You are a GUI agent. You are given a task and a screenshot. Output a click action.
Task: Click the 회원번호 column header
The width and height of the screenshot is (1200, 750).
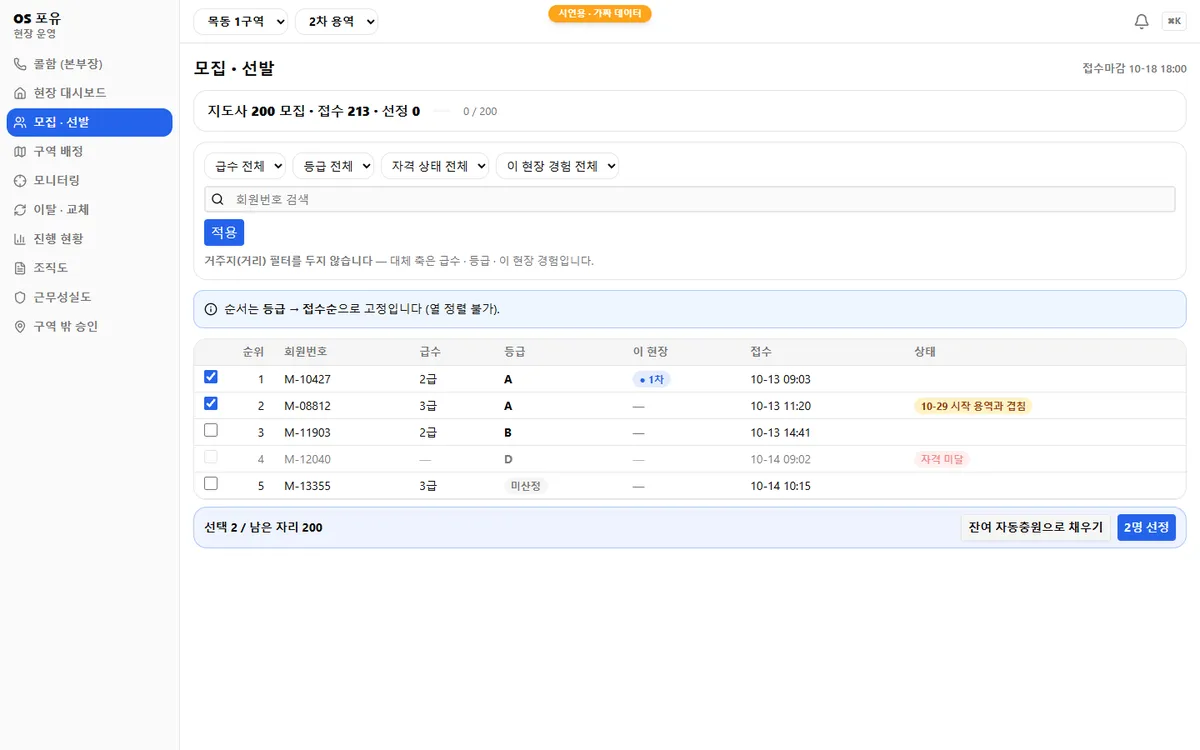(x=305, y=352)
